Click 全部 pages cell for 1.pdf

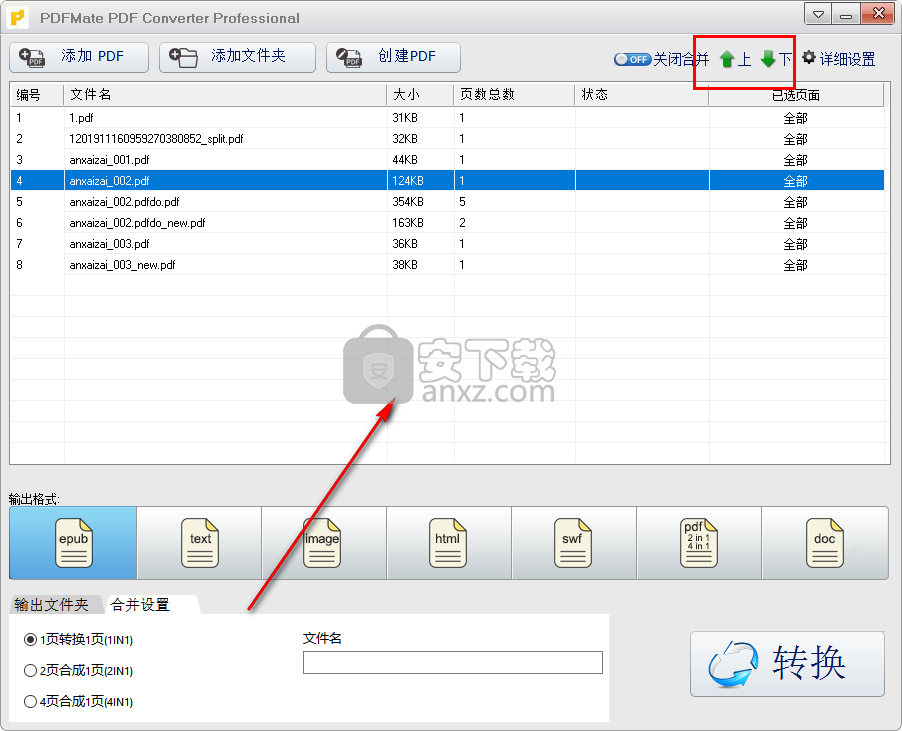pyautogui.click(x=796, y=118)
